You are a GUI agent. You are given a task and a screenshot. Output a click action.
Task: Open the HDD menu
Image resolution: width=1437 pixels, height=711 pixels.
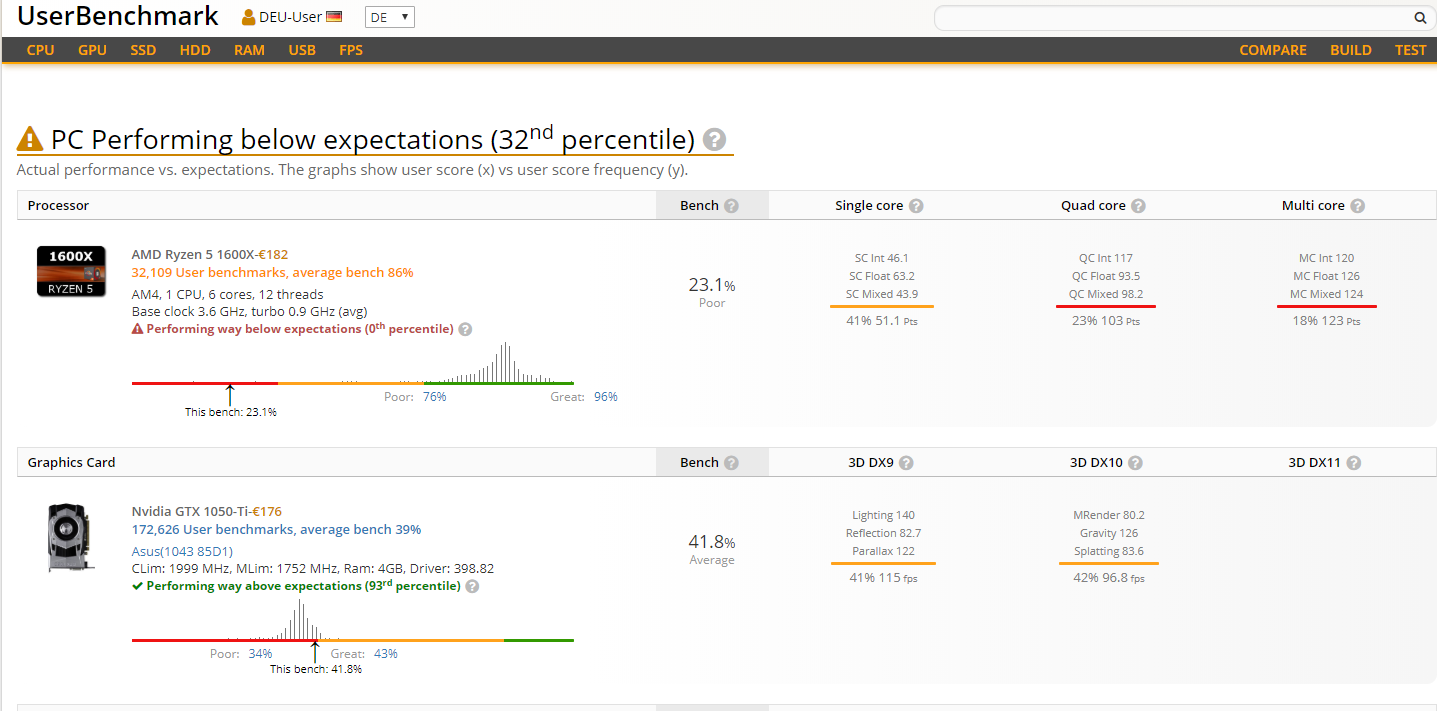(x=195, y=50)
